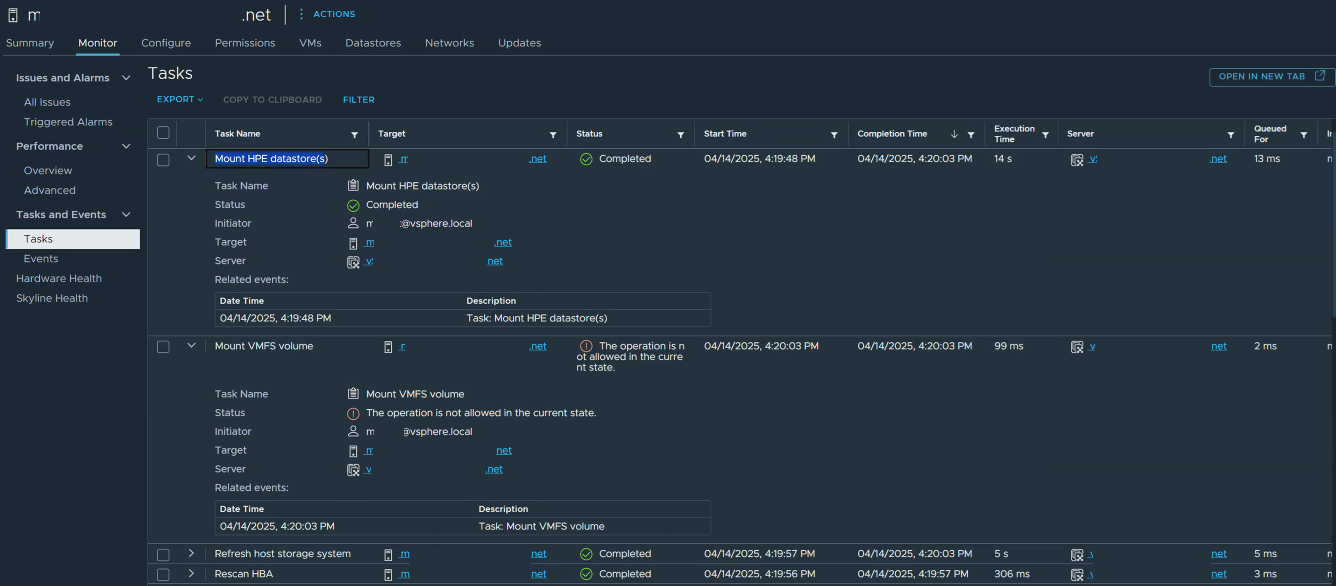Image resolution: width=1336 pixels, height=586 pixels.
Task: Click the Filter button above the table
Action: pos(358,100)
